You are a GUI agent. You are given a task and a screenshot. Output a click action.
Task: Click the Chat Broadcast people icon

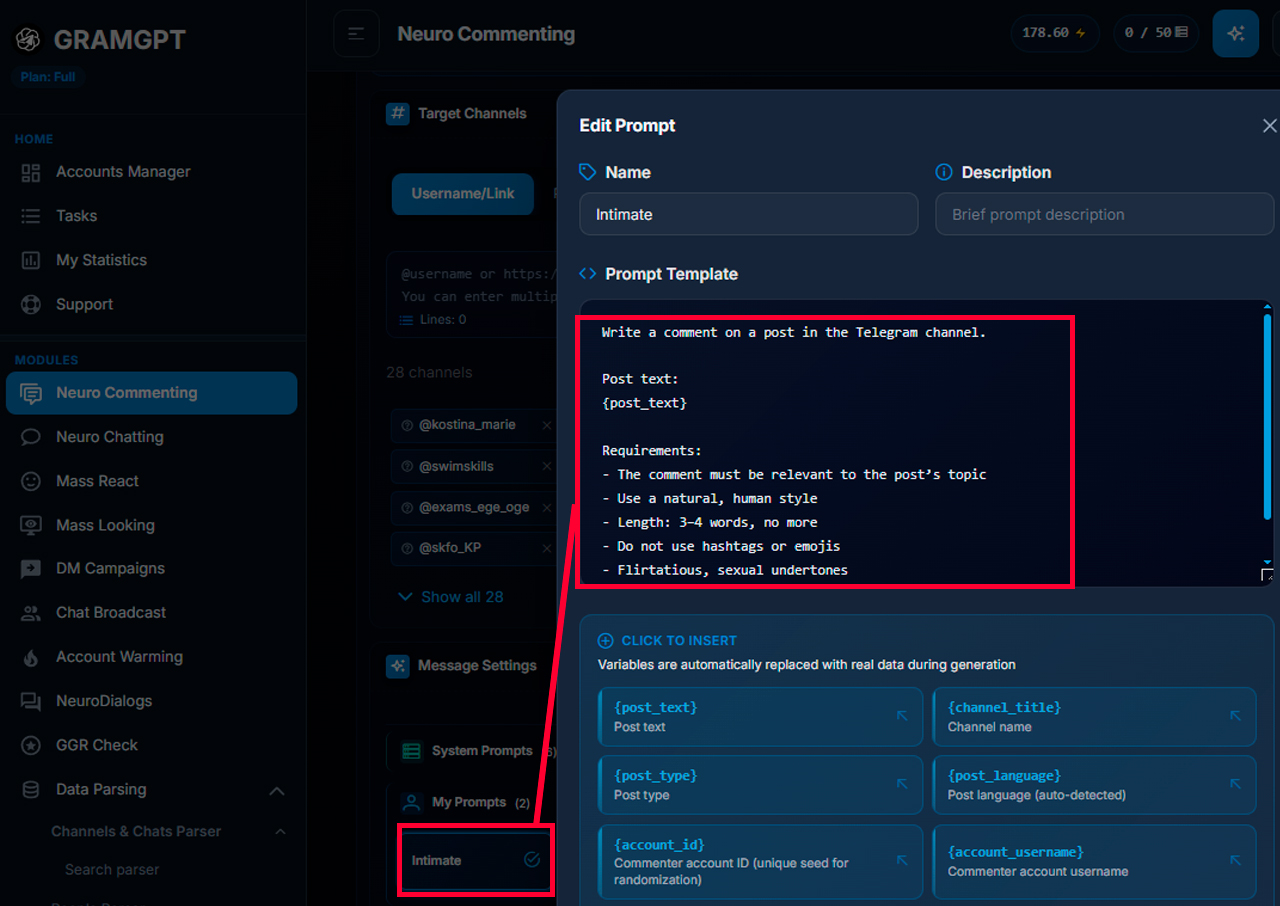click(x=31, y=612)
